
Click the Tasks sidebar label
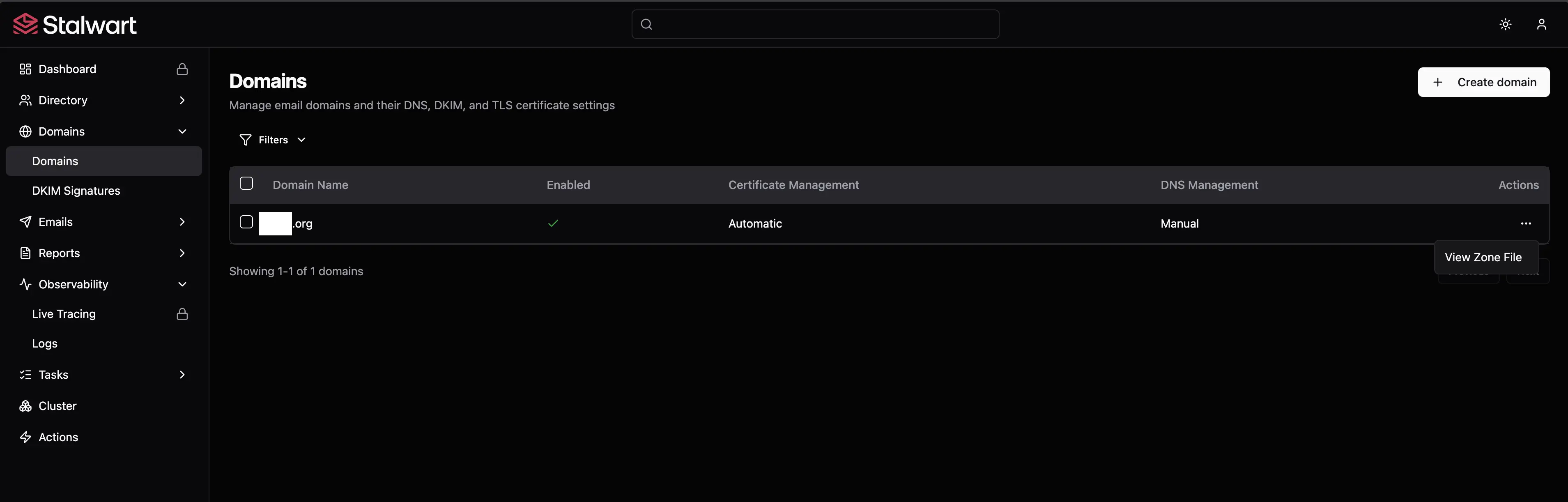coord(53,375)
